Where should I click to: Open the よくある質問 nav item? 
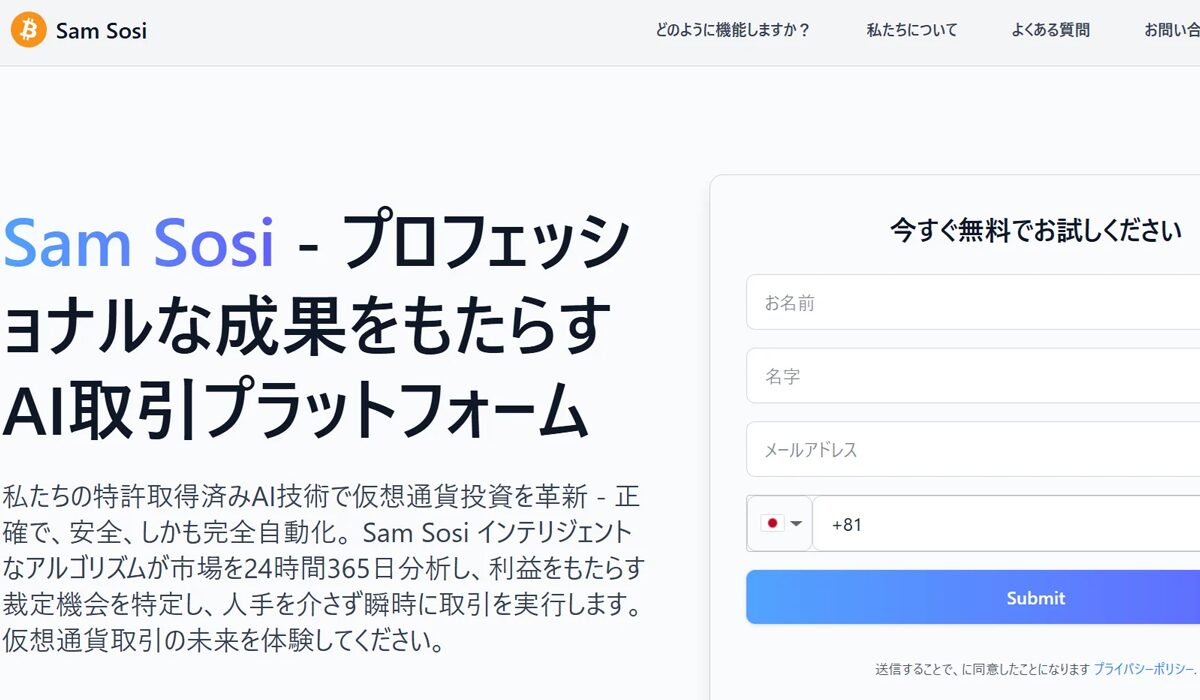coord(1050,30)
